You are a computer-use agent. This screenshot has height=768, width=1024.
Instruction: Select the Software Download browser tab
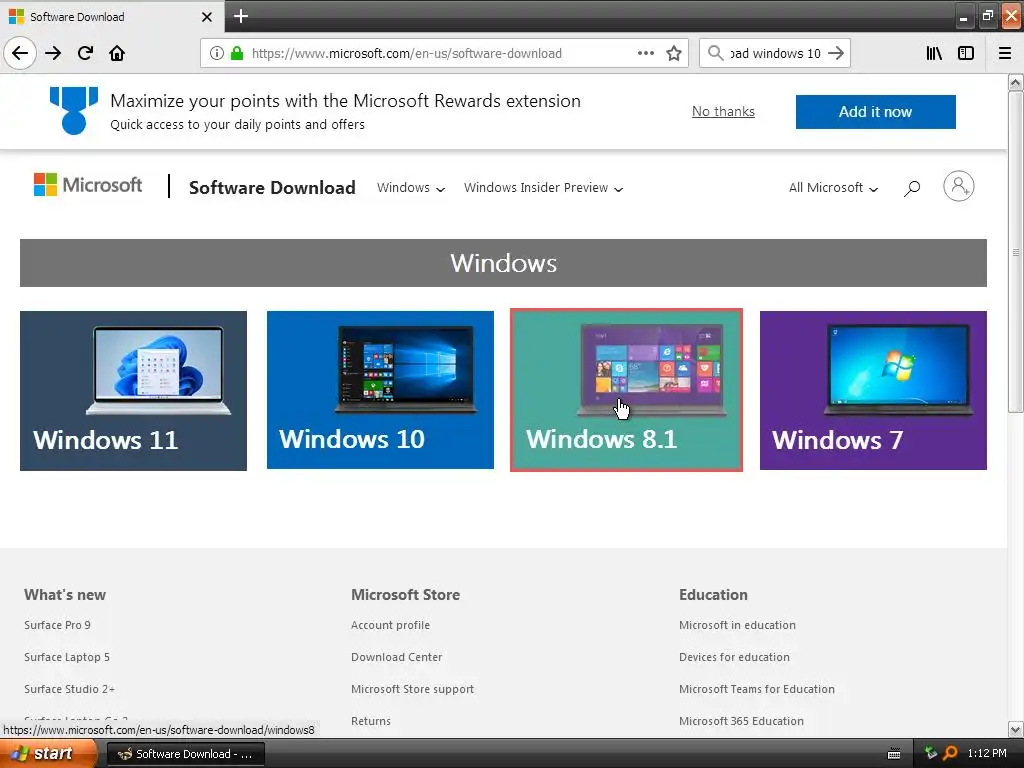(111, 16)
